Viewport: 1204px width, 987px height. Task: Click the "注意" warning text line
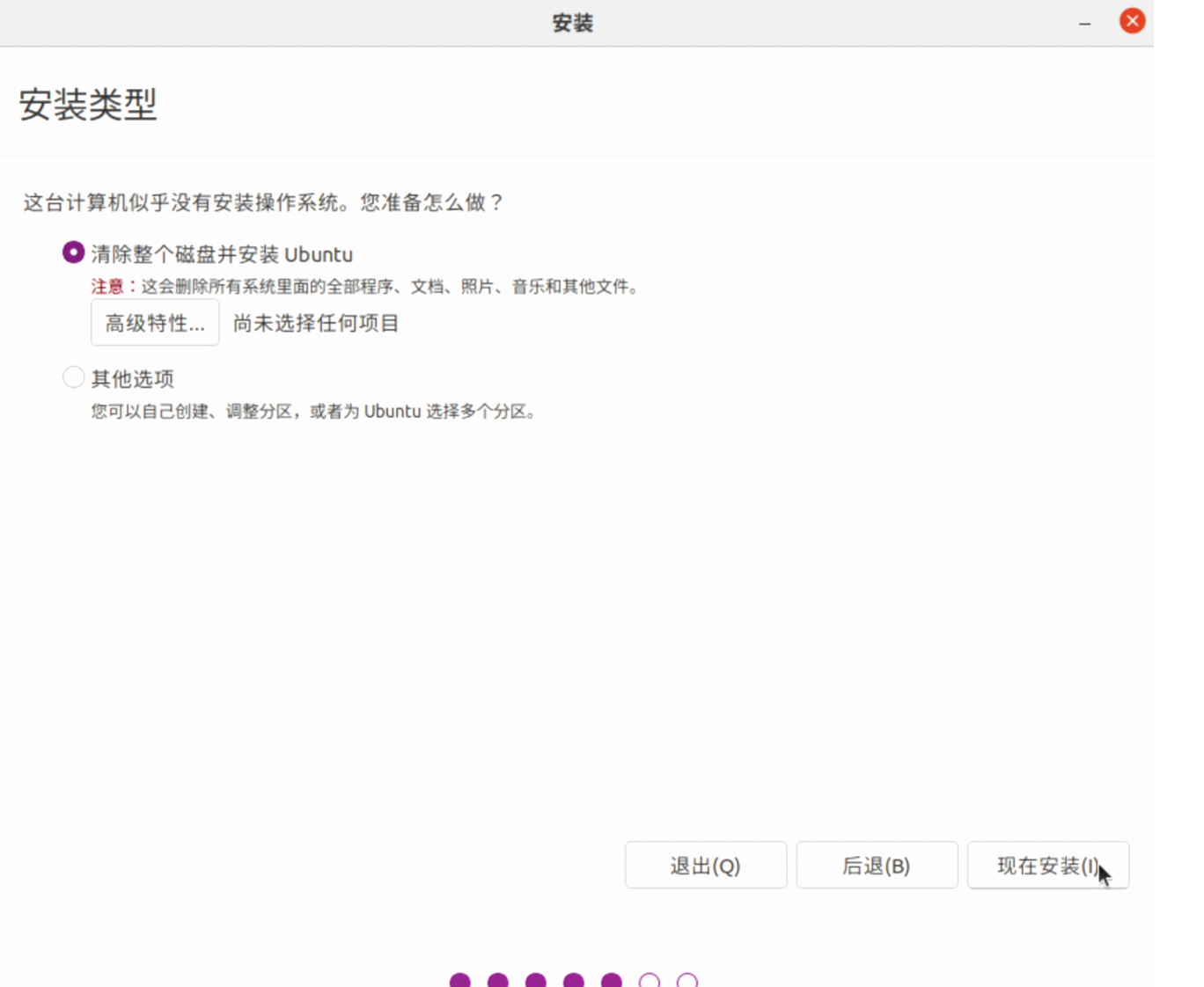point(365,286)
